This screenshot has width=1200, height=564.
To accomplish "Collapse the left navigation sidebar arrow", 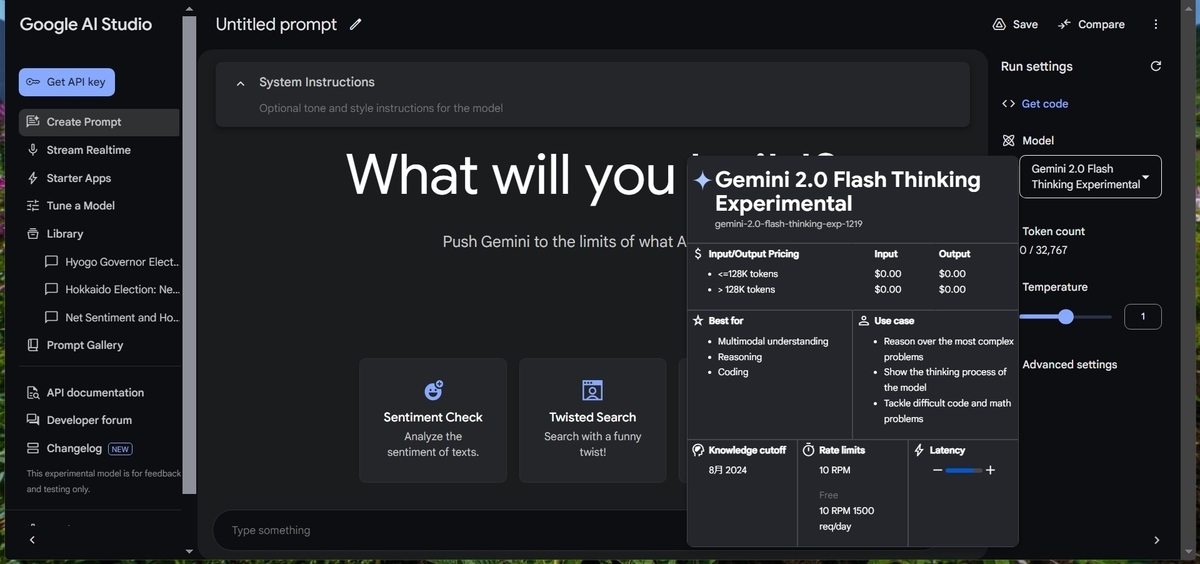I will [32, 540].
